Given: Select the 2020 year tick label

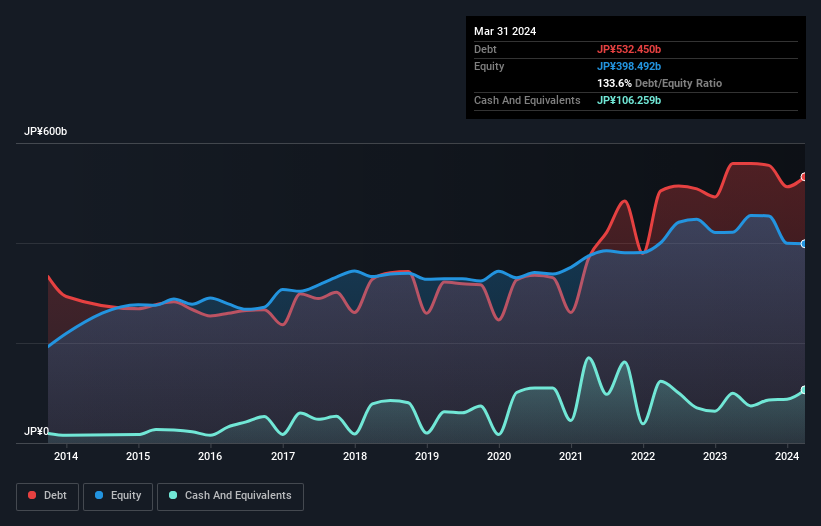Looking at the screenshot, I should pos(499,457).
